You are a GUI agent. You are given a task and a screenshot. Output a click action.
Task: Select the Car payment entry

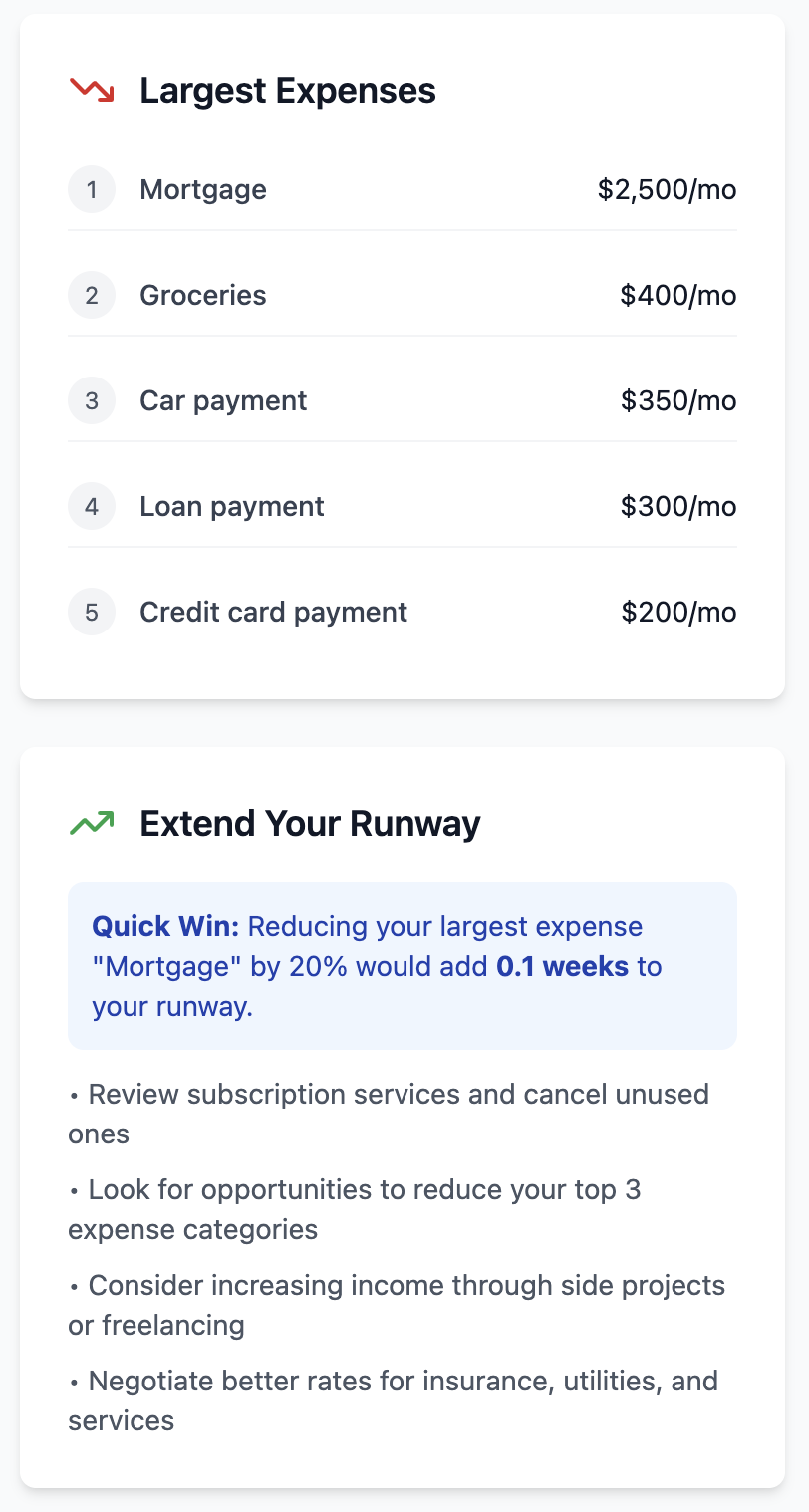coord(403,400)
